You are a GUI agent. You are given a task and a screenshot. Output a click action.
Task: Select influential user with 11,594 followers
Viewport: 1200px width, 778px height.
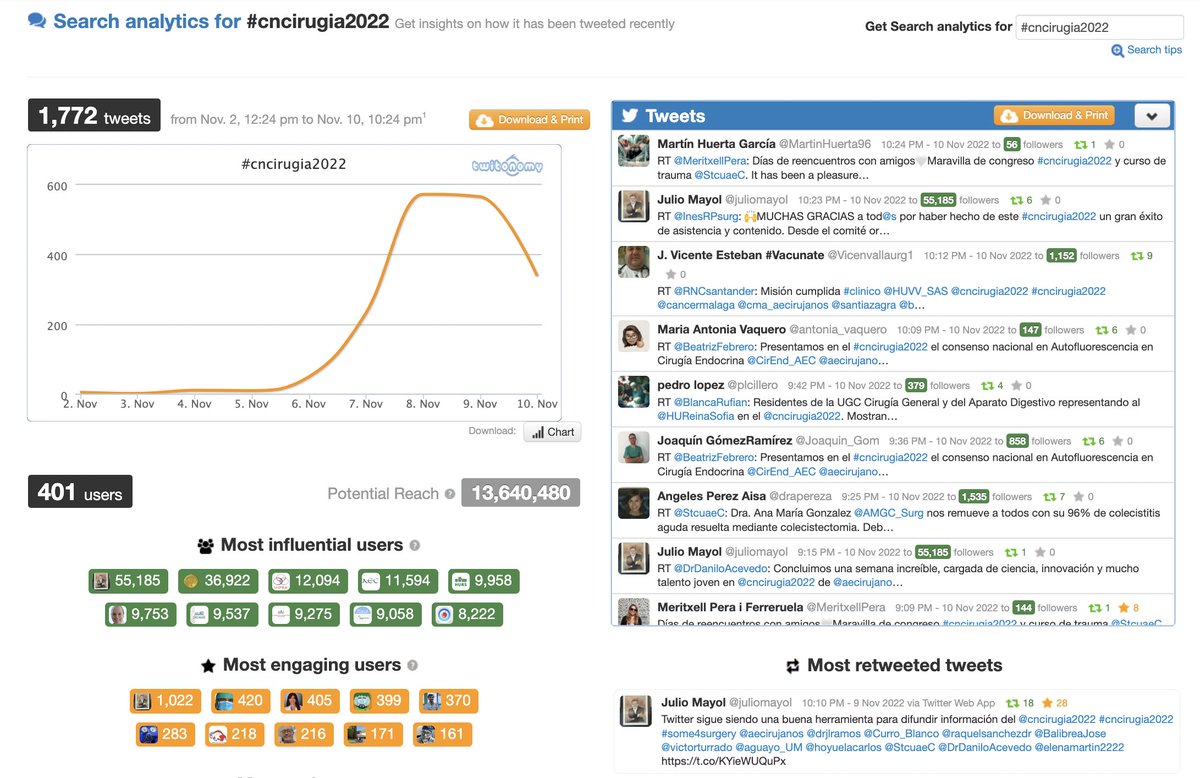coord(397,581)
